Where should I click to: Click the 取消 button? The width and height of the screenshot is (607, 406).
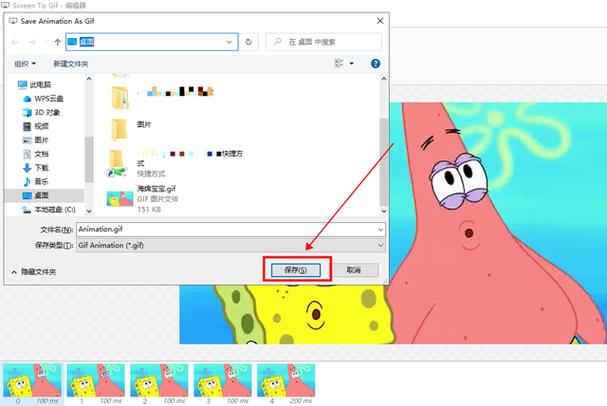tap(353, 270)
